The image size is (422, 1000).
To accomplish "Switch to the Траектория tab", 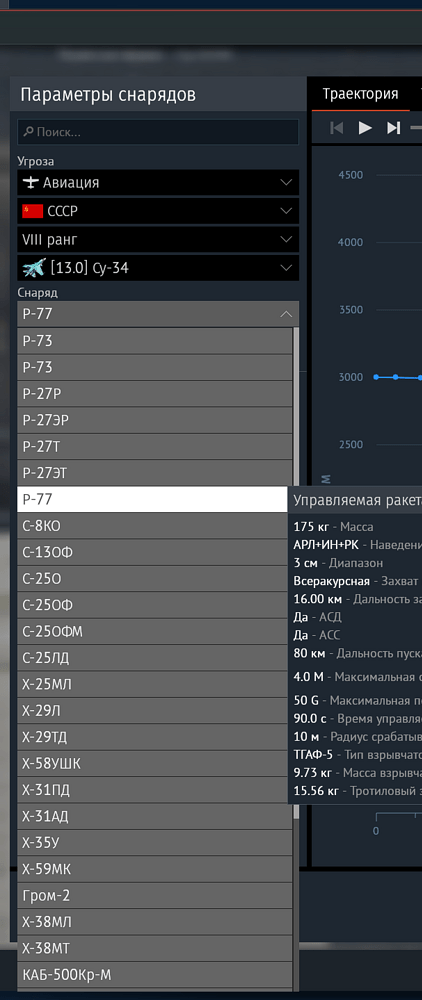I will pyautogui.click(x=360, y=94).
